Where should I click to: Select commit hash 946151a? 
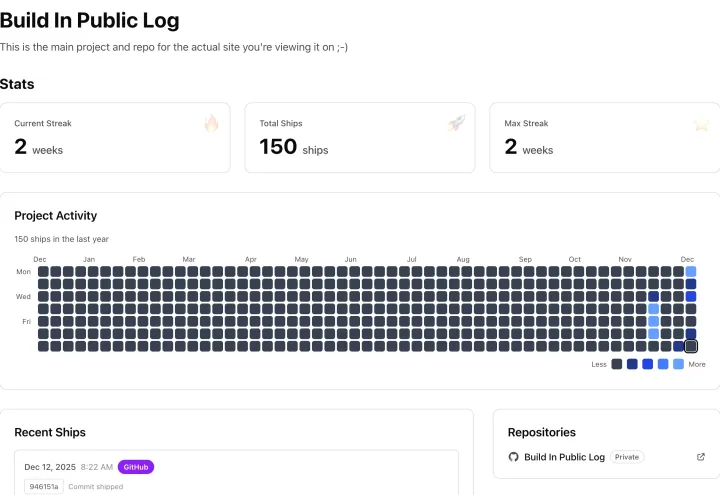pos(44,487)
